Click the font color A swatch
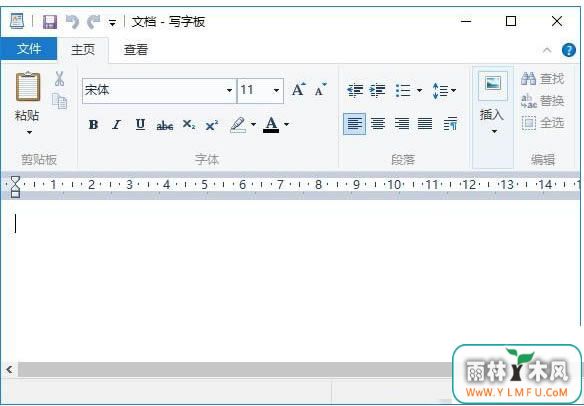Image resolution: width=584 pixels, height=406 pixels. point(271,125)
